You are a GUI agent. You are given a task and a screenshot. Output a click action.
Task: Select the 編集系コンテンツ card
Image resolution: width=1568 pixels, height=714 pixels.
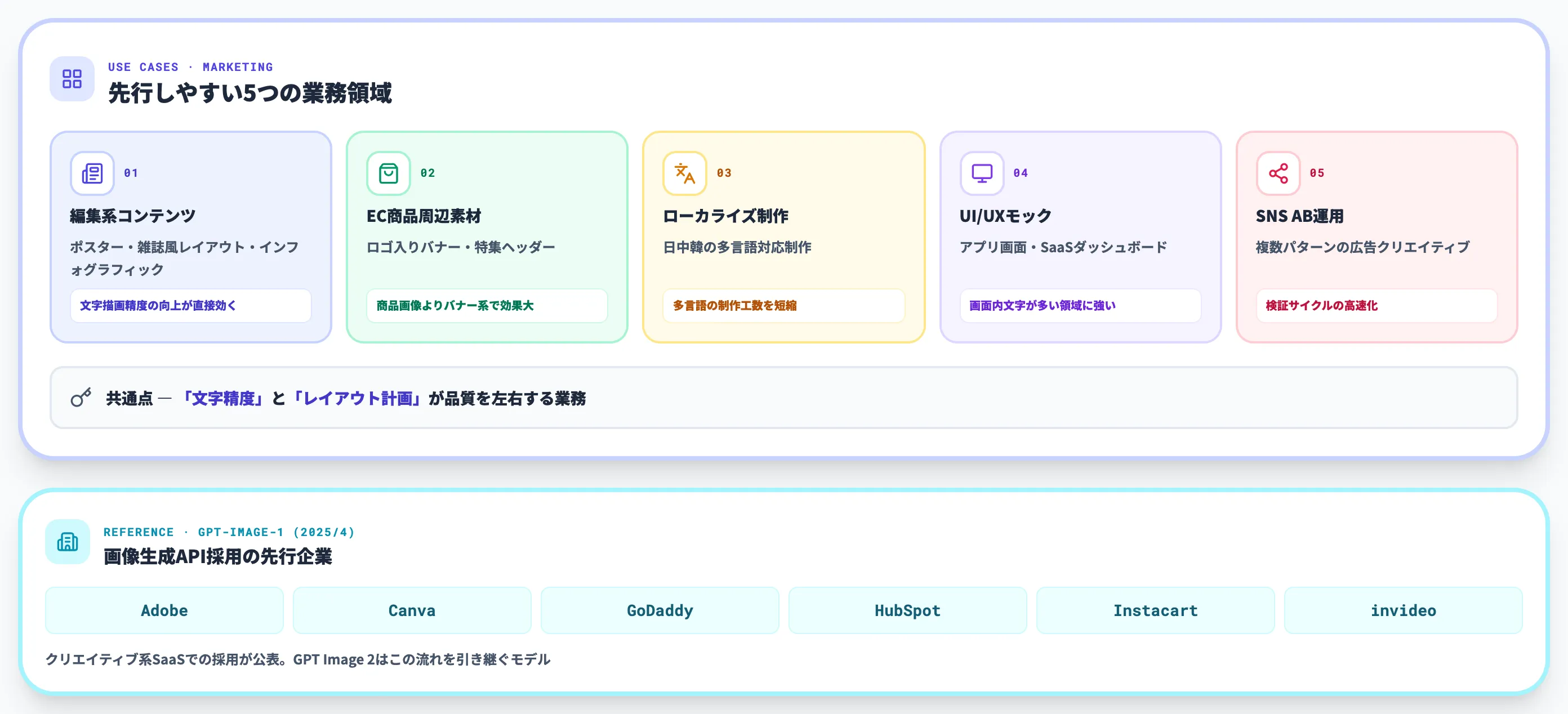[190, 238]
